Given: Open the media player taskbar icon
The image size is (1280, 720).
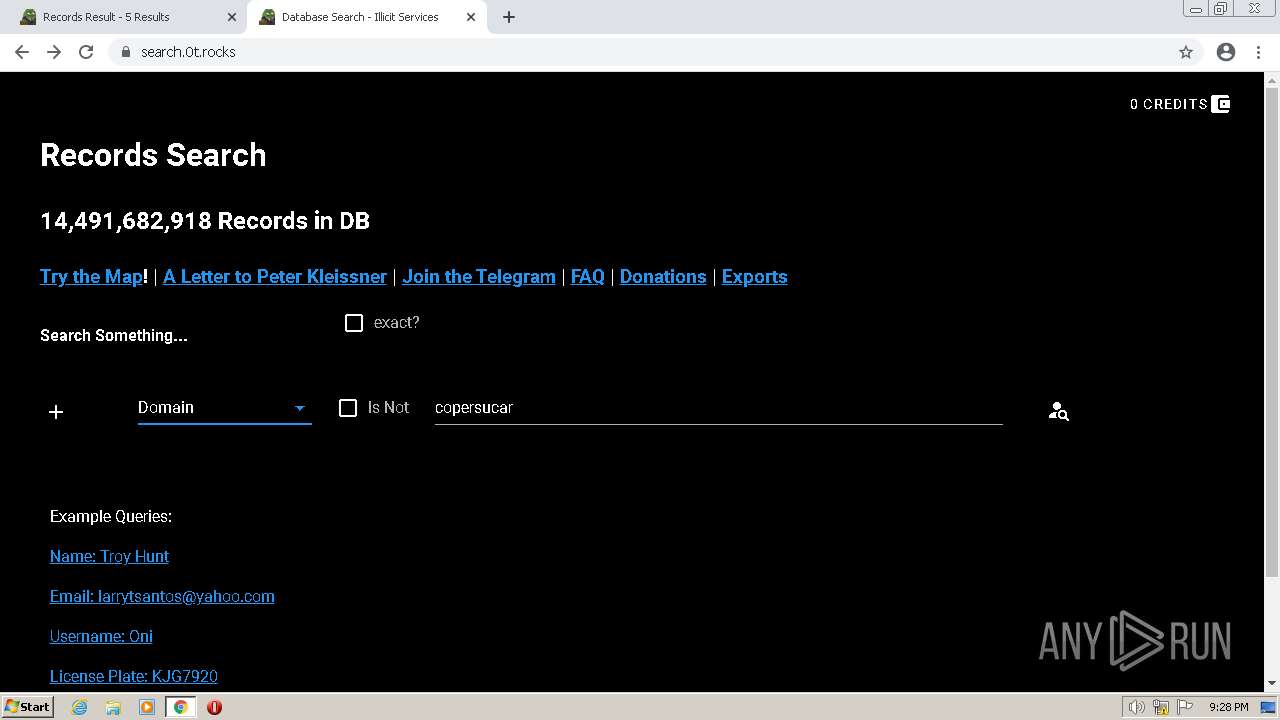Looking at the screenshot, I should (x=147, y=707).
